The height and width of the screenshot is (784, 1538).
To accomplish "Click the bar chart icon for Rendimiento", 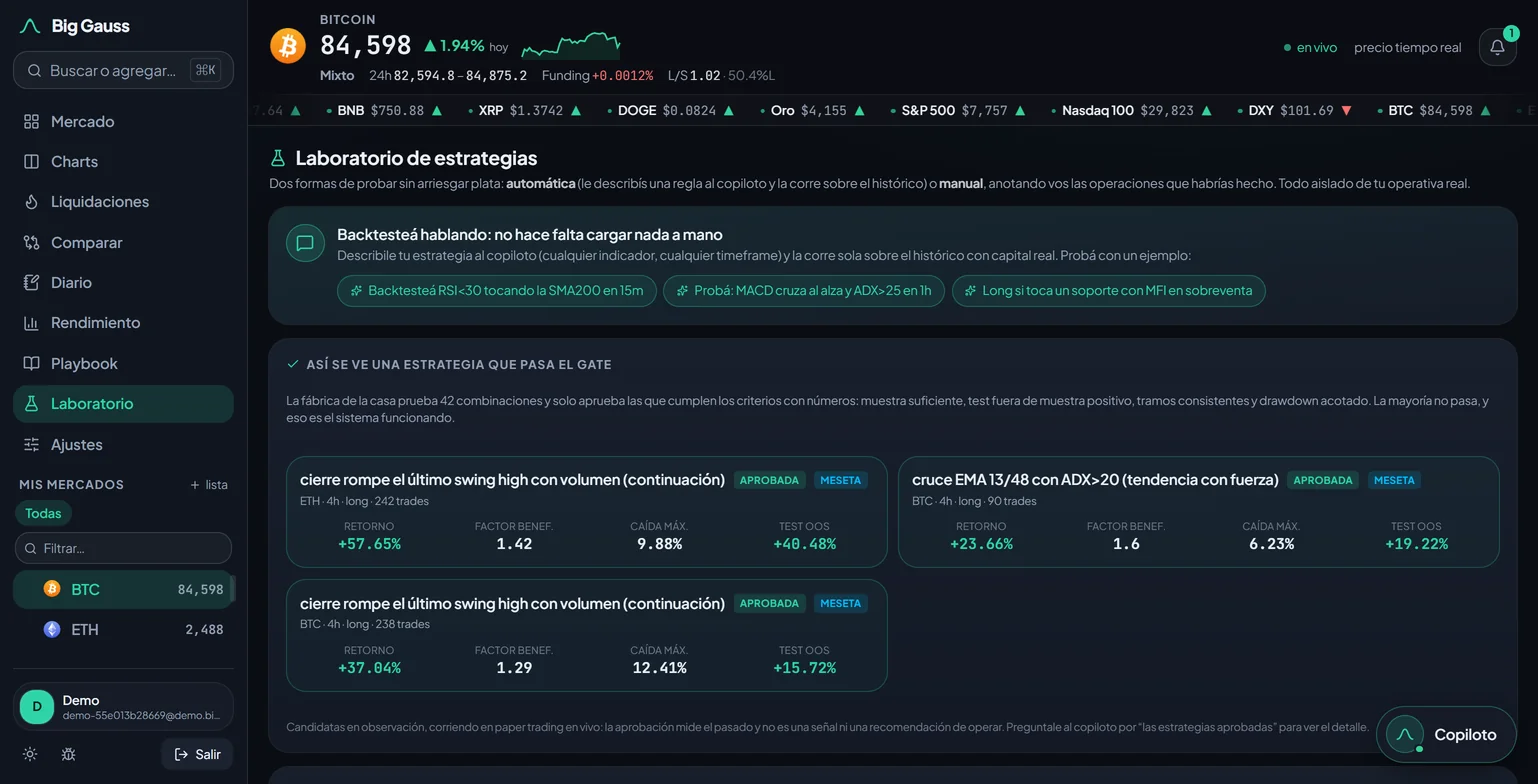I will pos(31,323).
